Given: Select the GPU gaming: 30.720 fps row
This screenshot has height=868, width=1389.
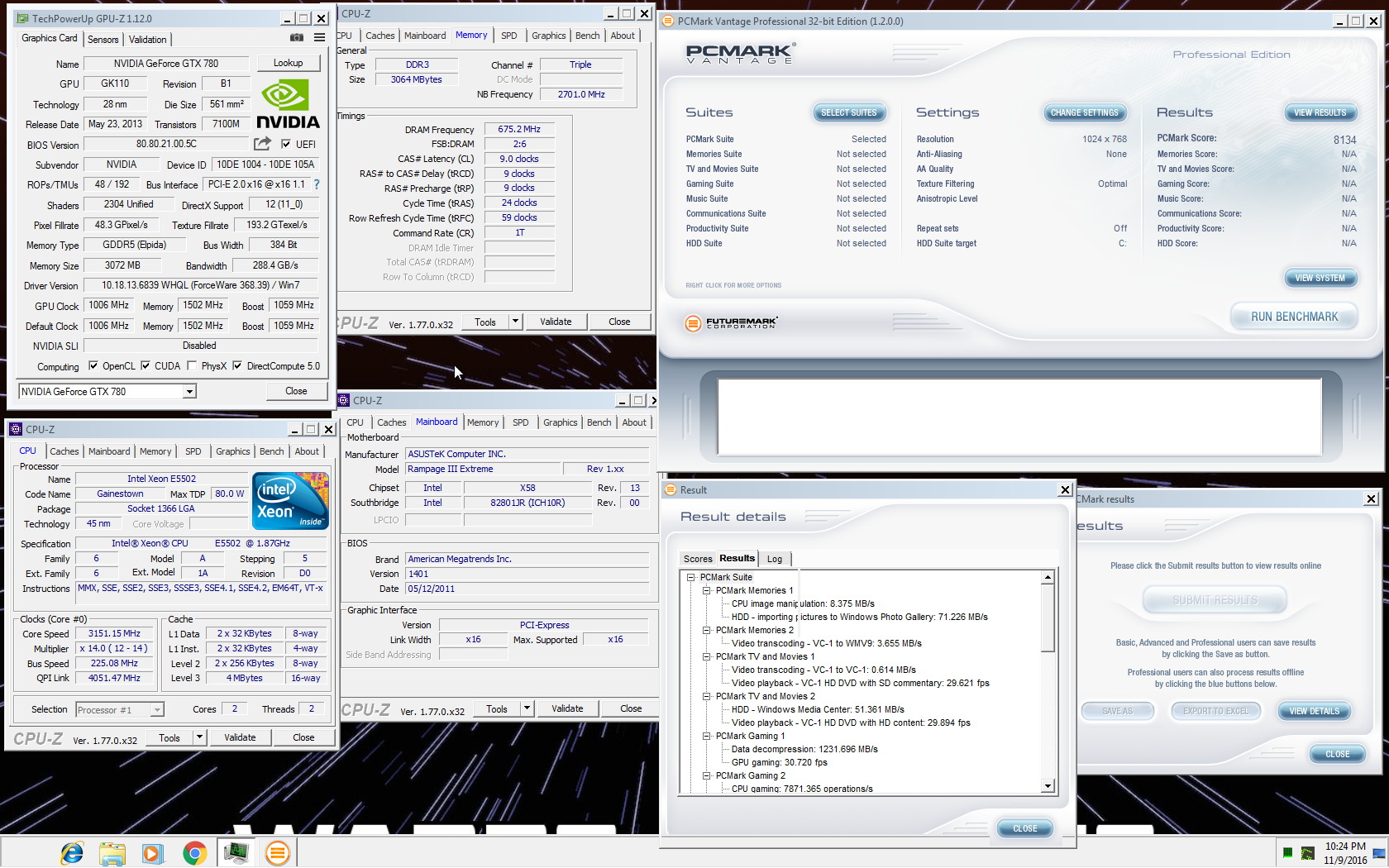Looking at the screenshot, I should pos(779,762).
